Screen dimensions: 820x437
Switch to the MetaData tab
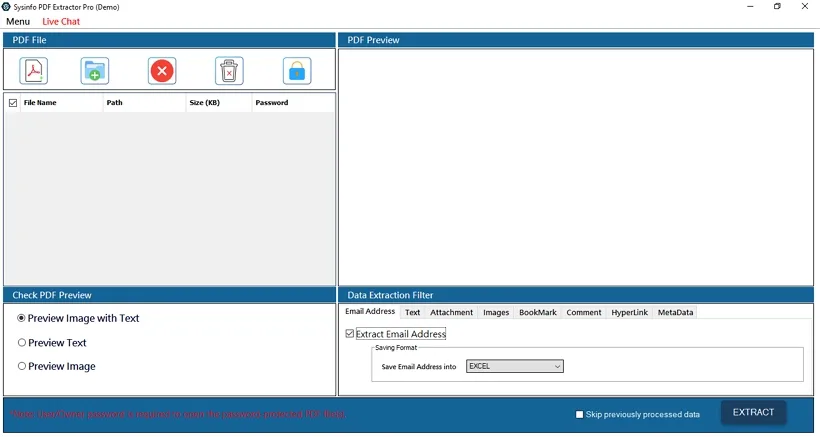[x=675, y=313]
